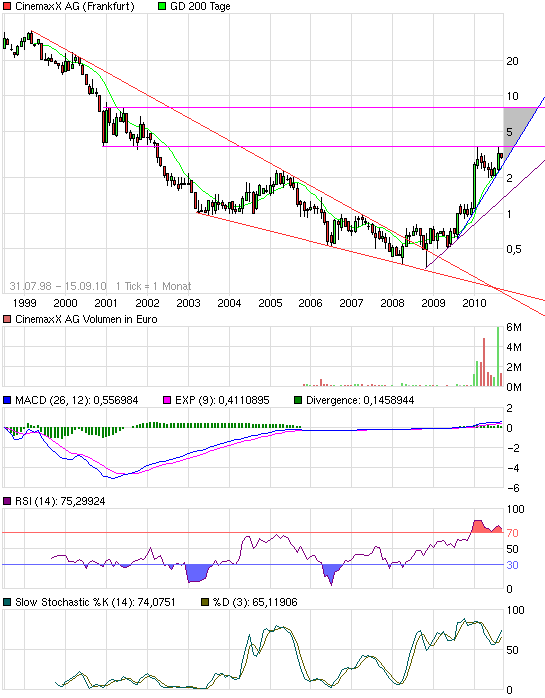Click the green GD 200 Tage legend swatch
Screen dimensions: 545x698
click(162, 6)
